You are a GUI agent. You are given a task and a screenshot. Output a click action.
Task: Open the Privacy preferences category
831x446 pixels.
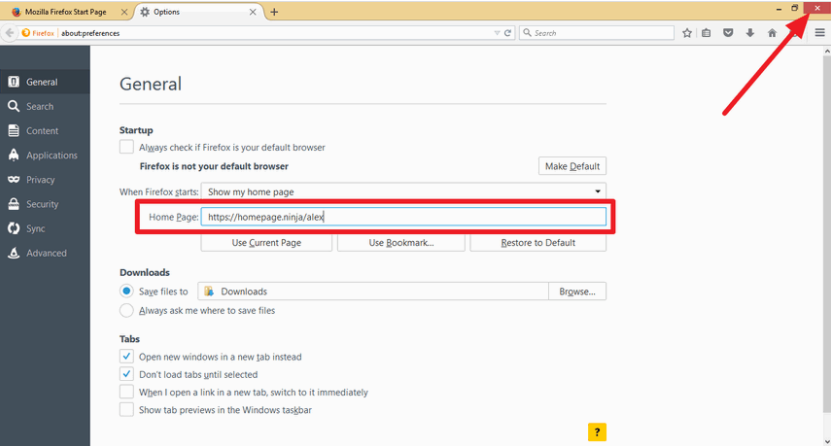pos(45,180)
